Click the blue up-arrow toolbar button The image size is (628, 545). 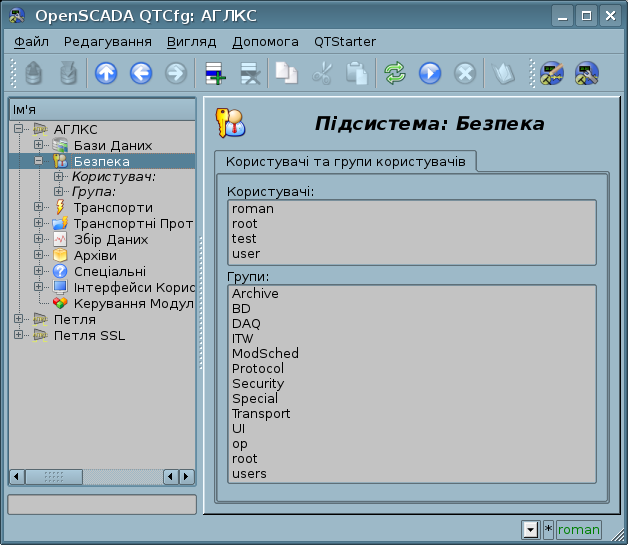pos(105,73)
